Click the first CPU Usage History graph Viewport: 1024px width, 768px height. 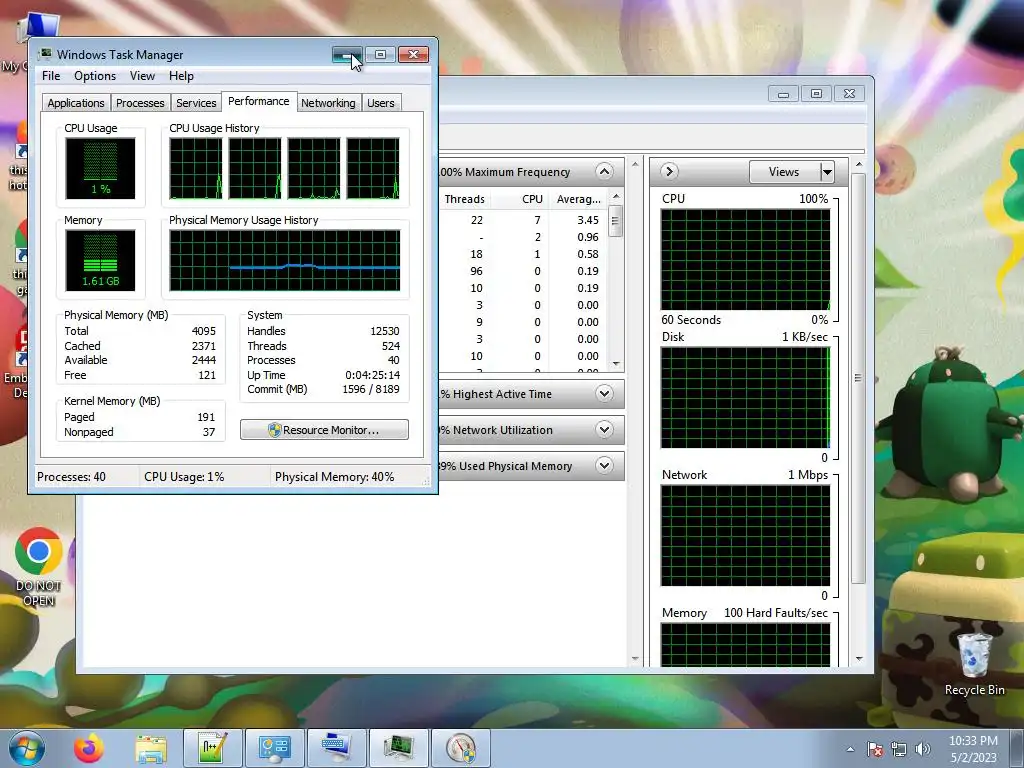click(196, 168)
